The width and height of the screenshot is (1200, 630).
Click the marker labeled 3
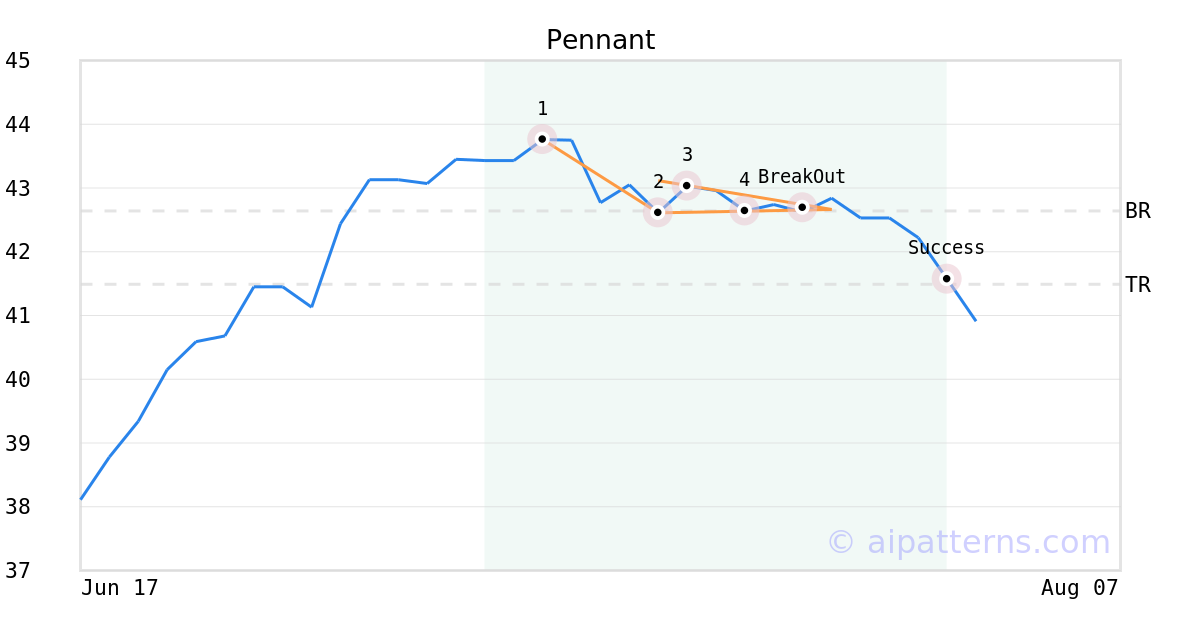coord(686,185)
